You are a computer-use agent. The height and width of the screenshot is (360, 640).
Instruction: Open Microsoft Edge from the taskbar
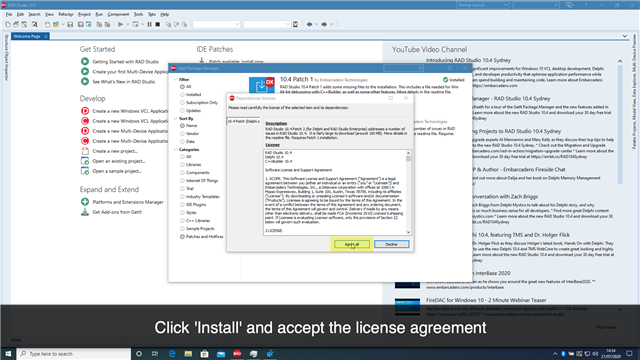[x=172, y=354]
